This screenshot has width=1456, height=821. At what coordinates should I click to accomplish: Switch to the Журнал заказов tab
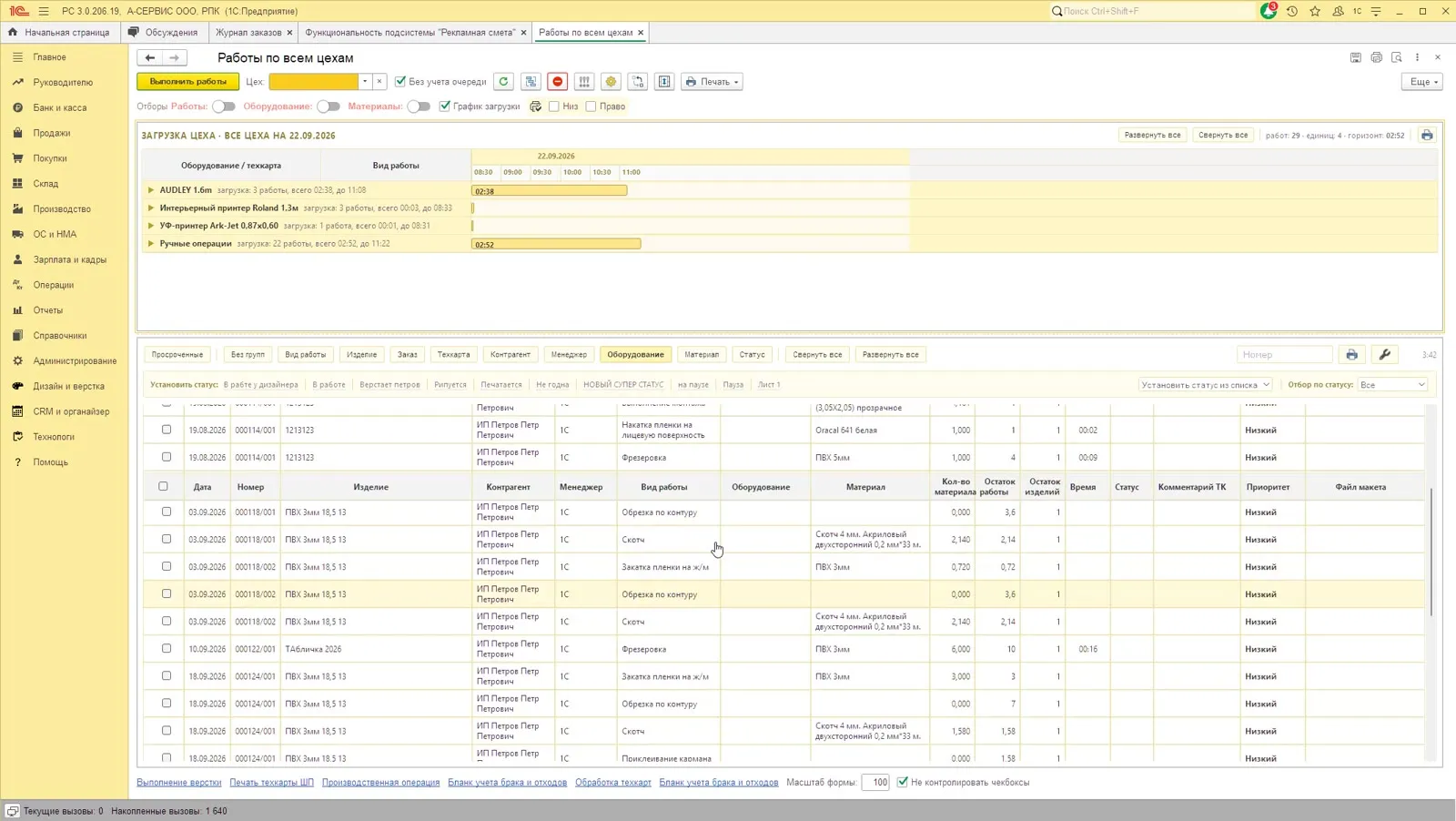coord(248,32)
